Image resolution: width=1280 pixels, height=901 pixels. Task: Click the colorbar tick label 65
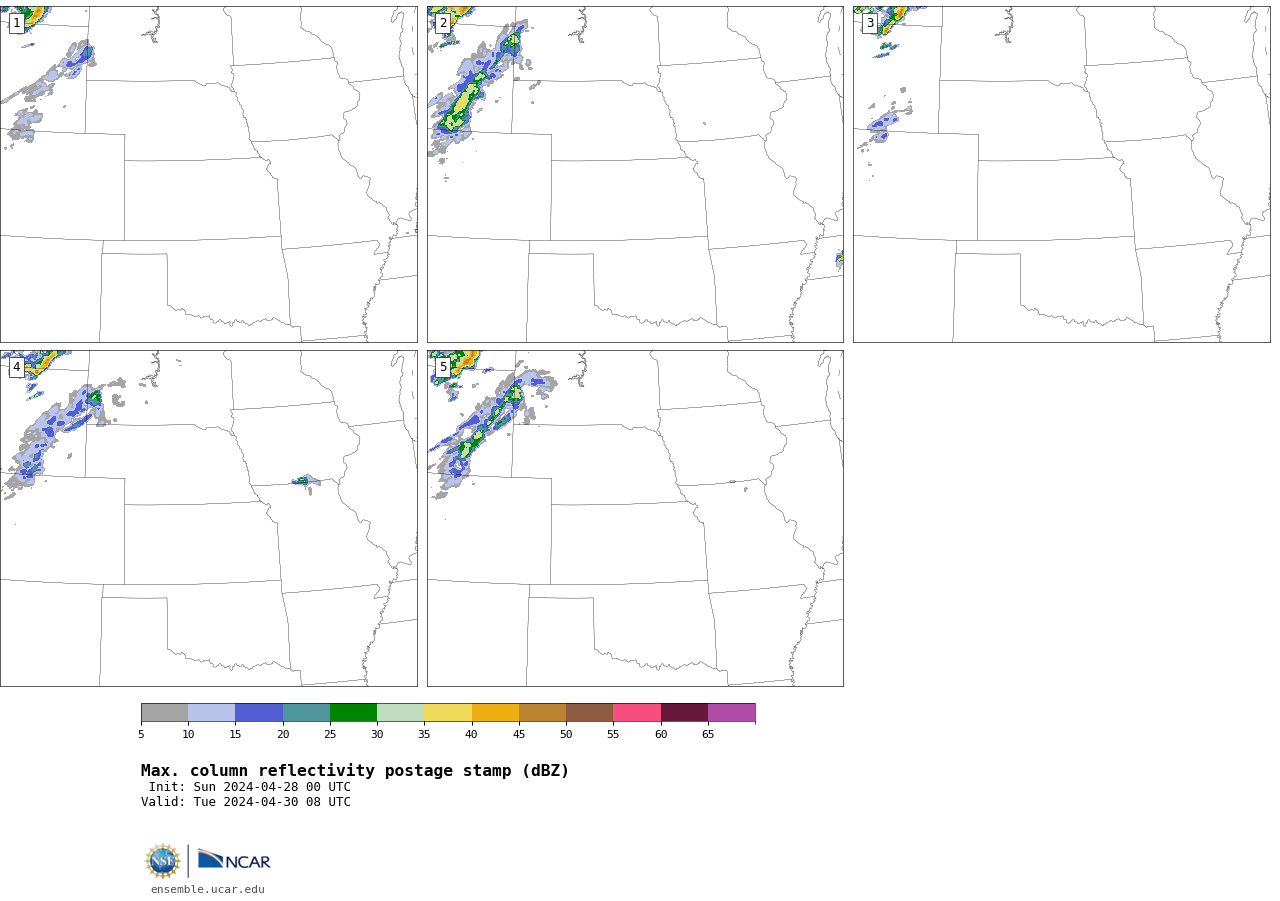[x=708, y=734]
